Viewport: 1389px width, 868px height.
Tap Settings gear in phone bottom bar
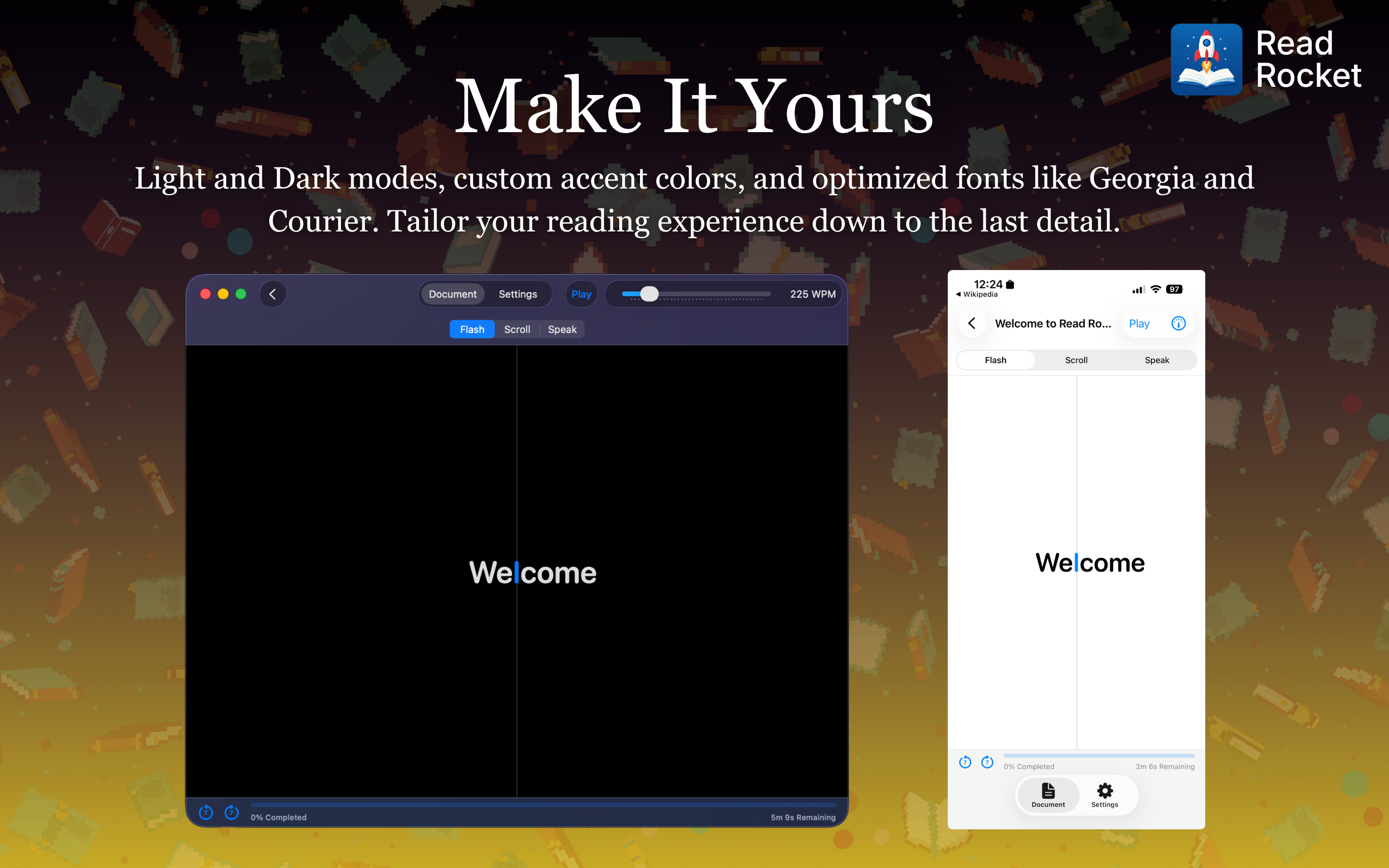pyautogui.click(x=1104, y=795)
